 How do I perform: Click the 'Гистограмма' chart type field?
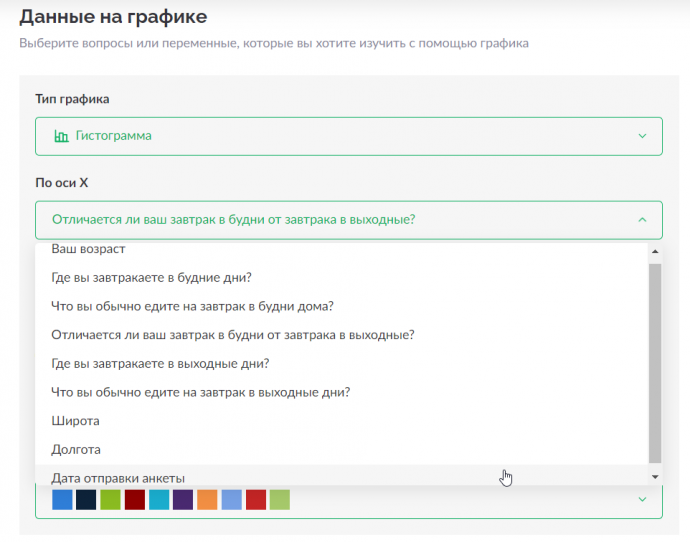pos(349,136)
